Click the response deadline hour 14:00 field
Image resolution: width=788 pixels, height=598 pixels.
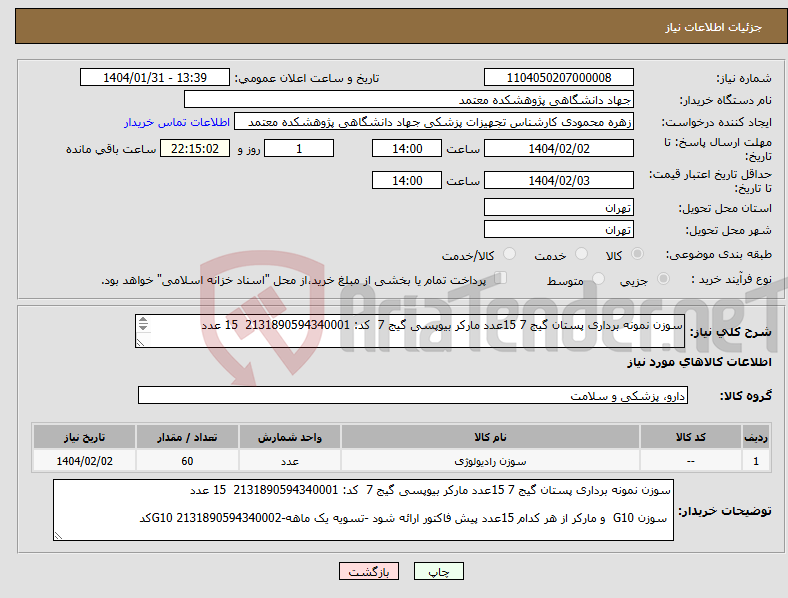point(407,148)
